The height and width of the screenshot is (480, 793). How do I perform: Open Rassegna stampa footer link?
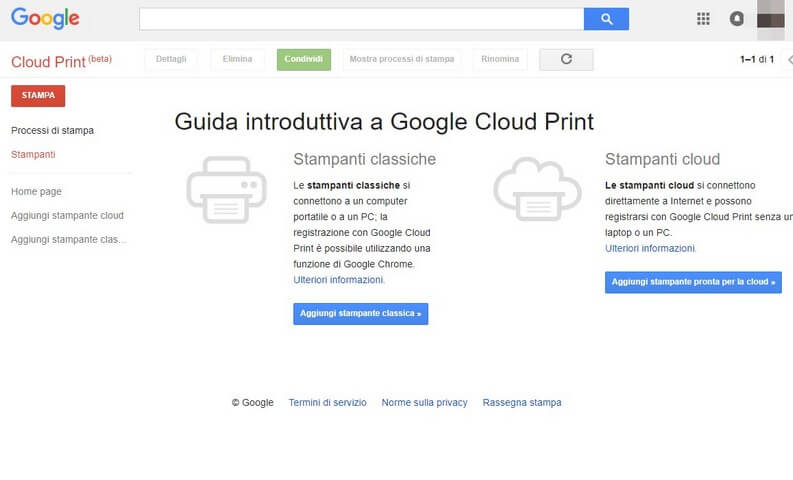[522, 403]
